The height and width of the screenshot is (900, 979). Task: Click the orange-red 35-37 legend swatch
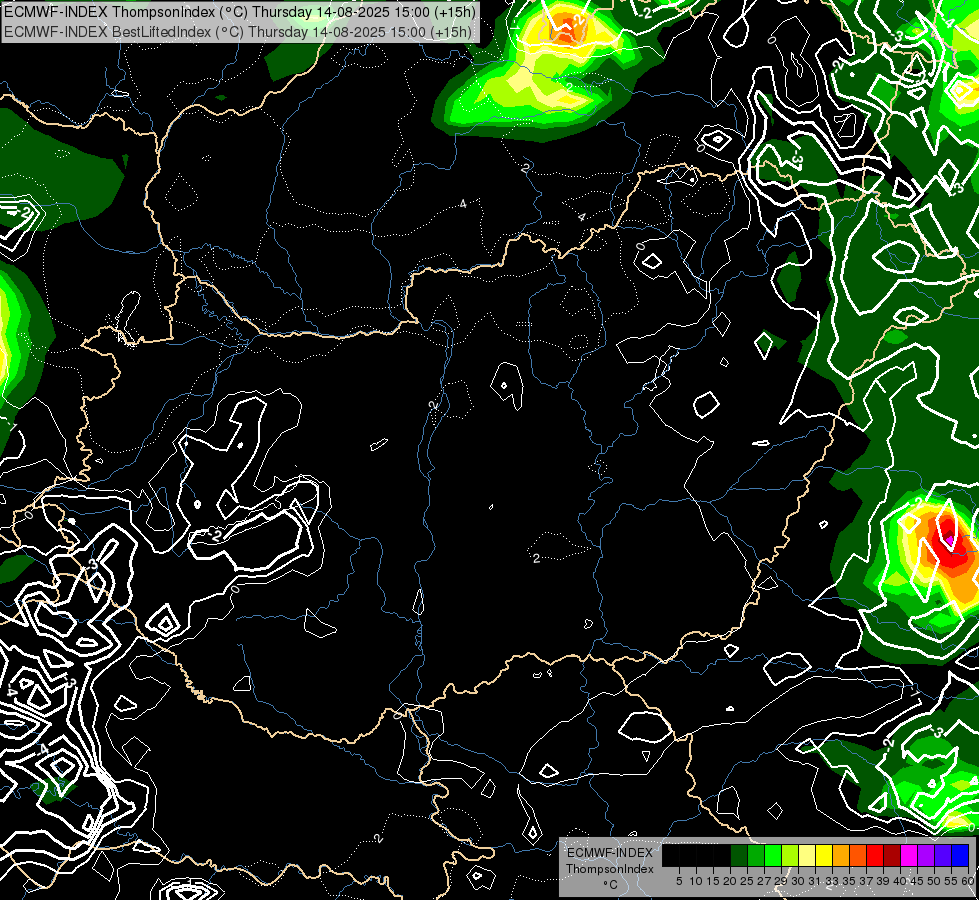(858, 855)
